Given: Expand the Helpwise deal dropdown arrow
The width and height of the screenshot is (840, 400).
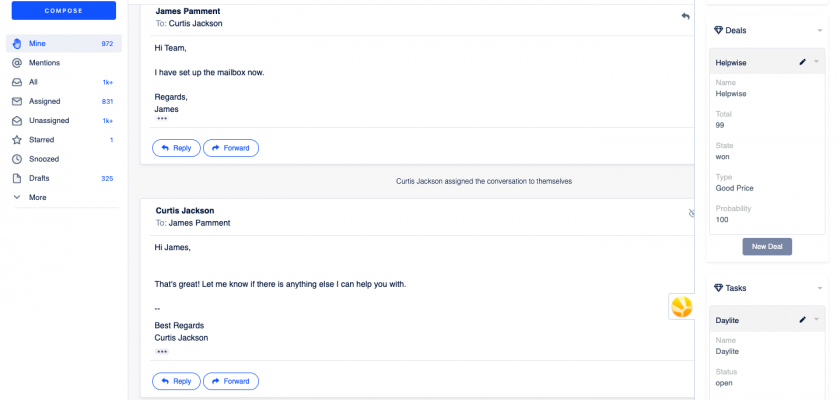Looking at the screenshot, I should [x=816, y=63].
